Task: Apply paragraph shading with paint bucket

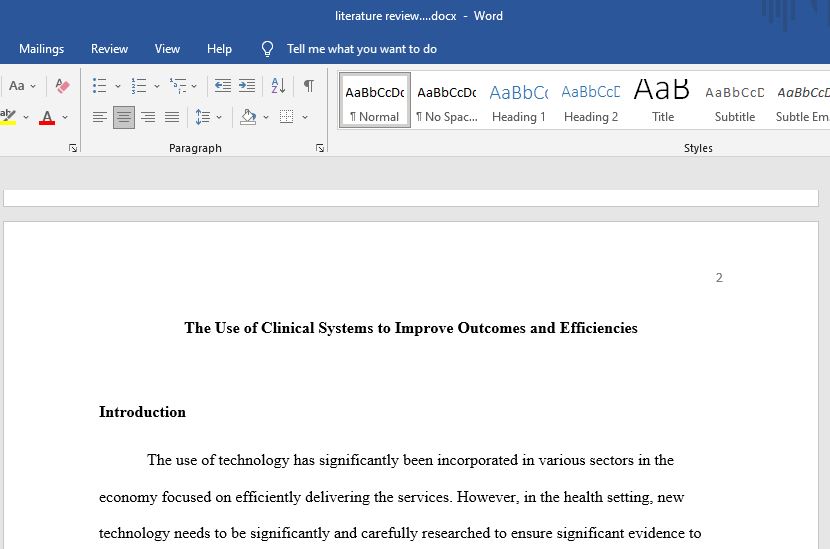Action: point(248,117)
